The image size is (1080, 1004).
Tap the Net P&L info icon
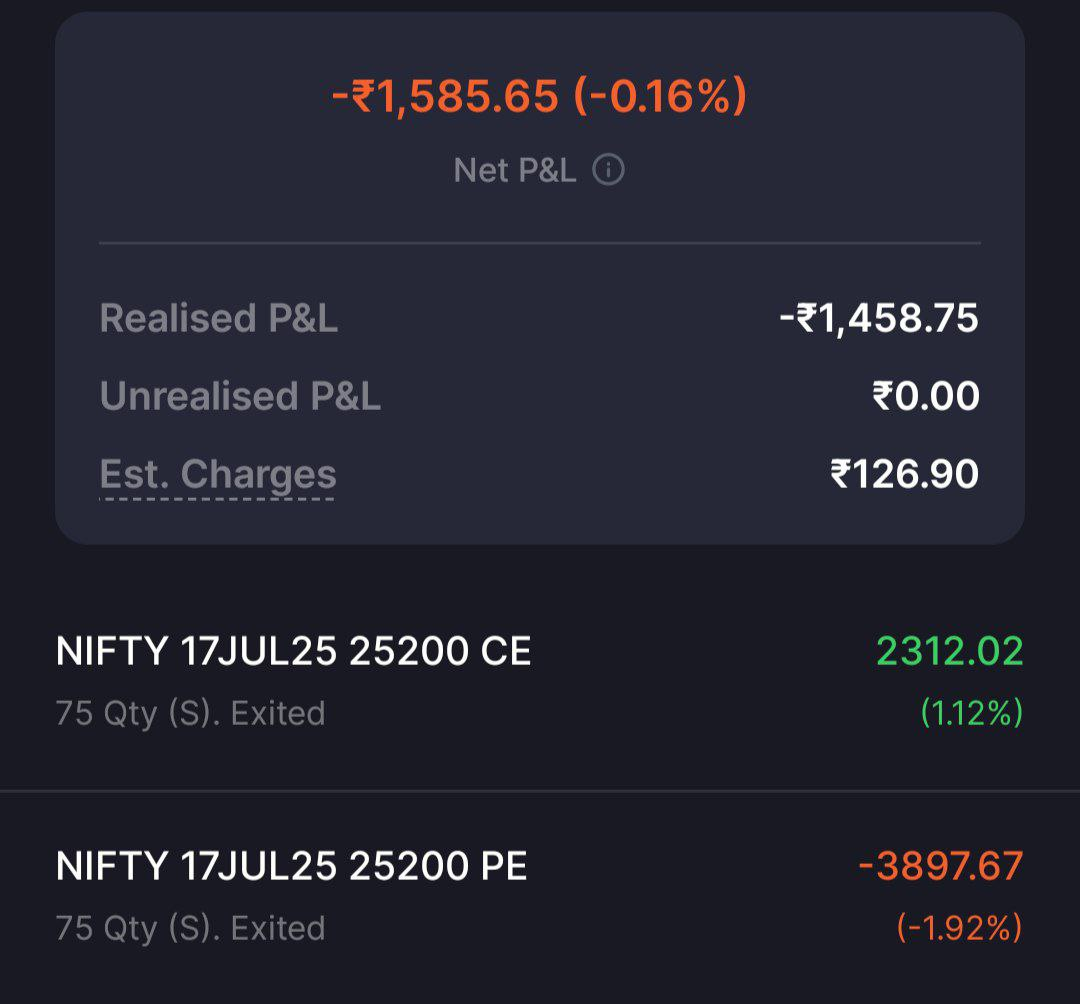[x=608, y=169]
